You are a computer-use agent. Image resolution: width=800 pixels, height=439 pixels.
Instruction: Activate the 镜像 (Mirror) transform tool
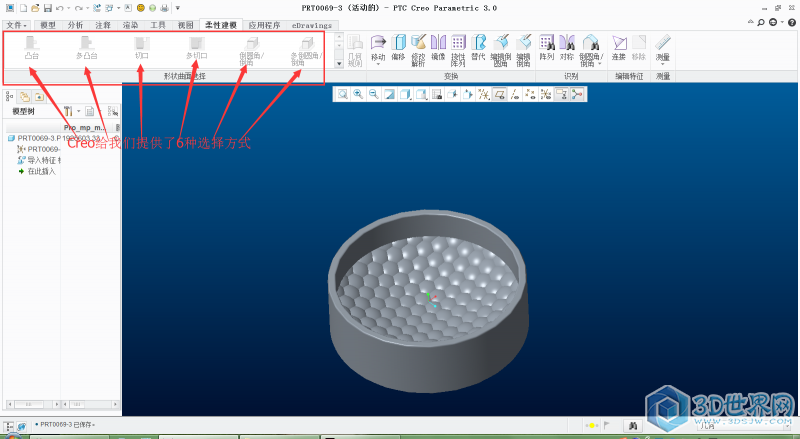(438, 47)
